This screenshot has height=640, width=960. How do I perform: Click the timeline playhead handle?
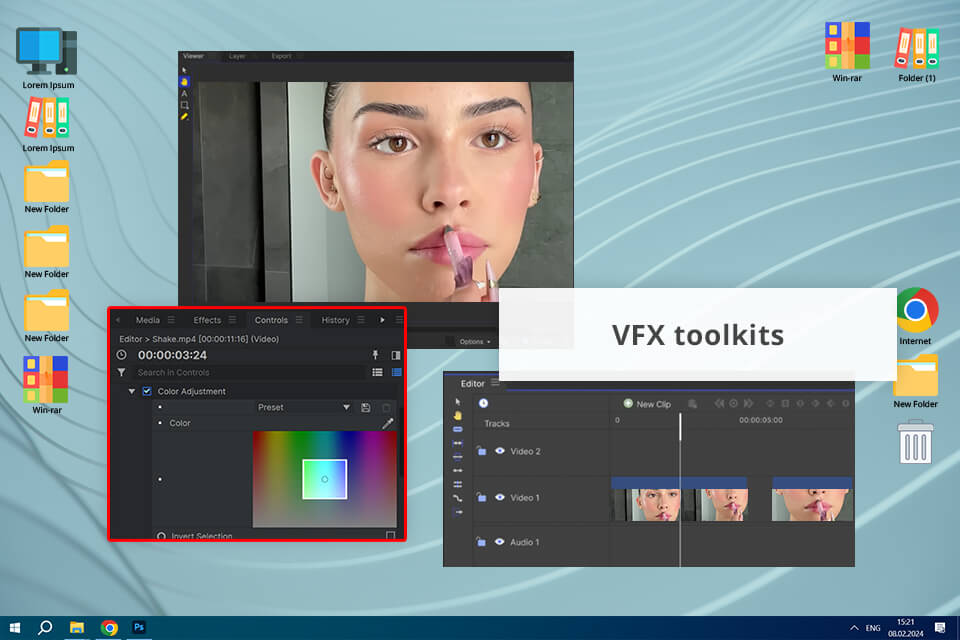(x=680, y=426)
